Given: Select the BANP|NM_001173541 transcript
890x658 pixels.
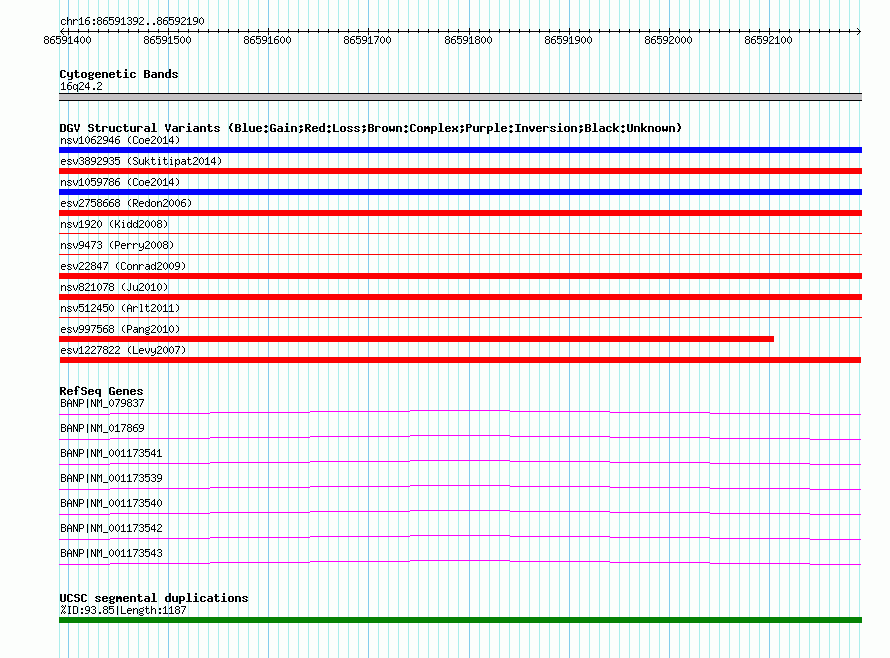Looking at the screenshot, I should pyautogui.click(x=111, y=453).
